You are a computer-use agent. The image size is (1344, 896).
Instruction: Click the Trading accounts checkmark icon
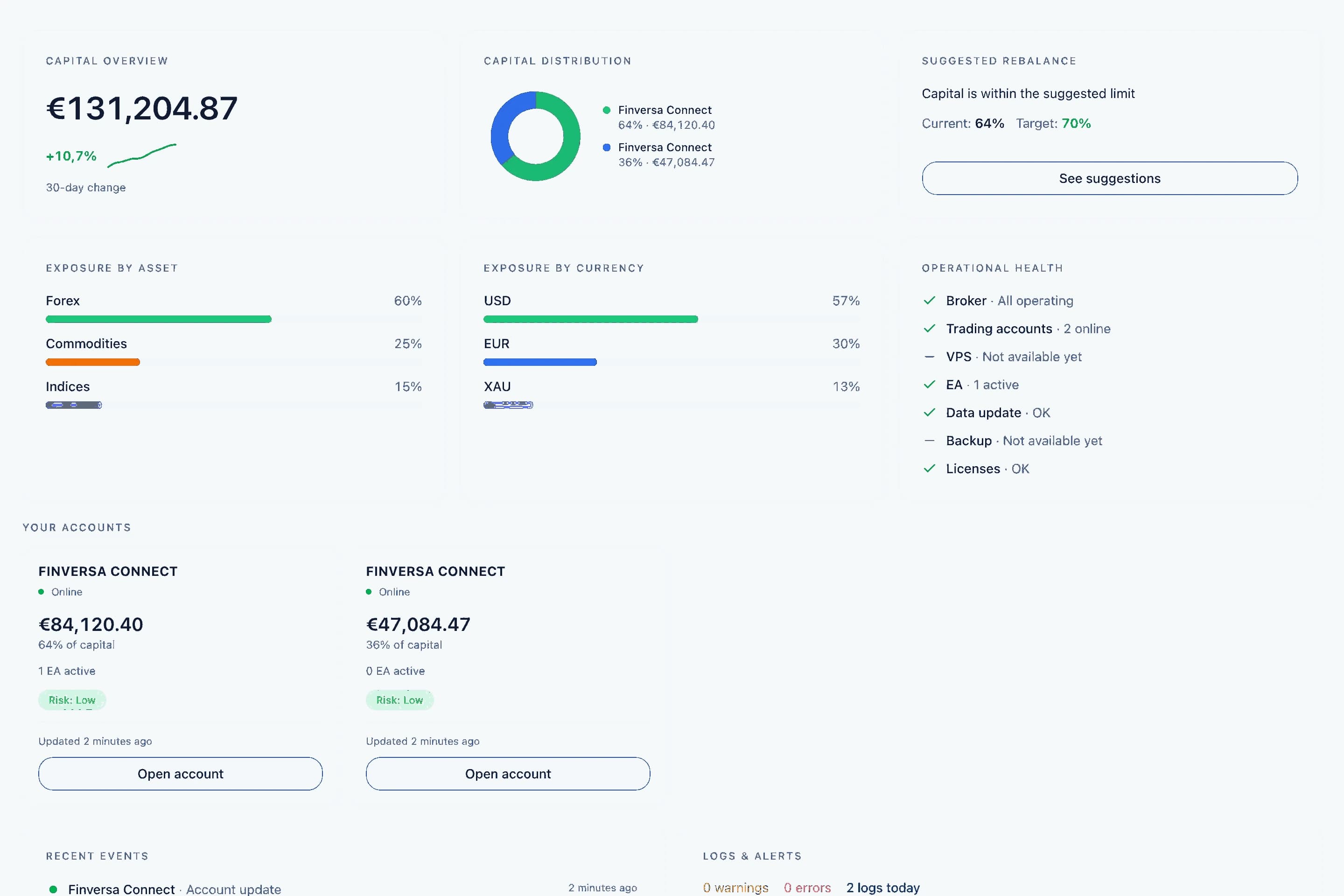tap(929, 329)
